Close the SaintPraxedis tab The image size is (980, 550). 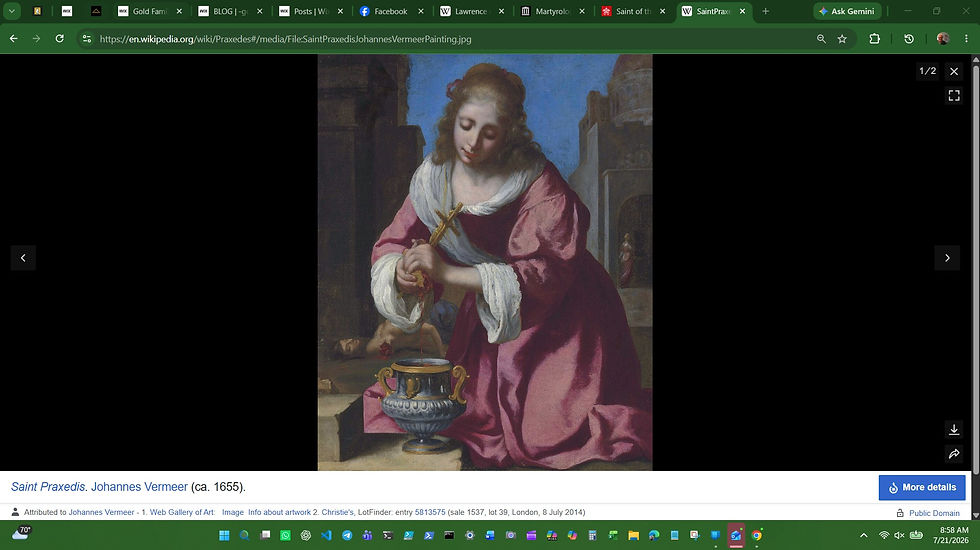tap(742, 11)
